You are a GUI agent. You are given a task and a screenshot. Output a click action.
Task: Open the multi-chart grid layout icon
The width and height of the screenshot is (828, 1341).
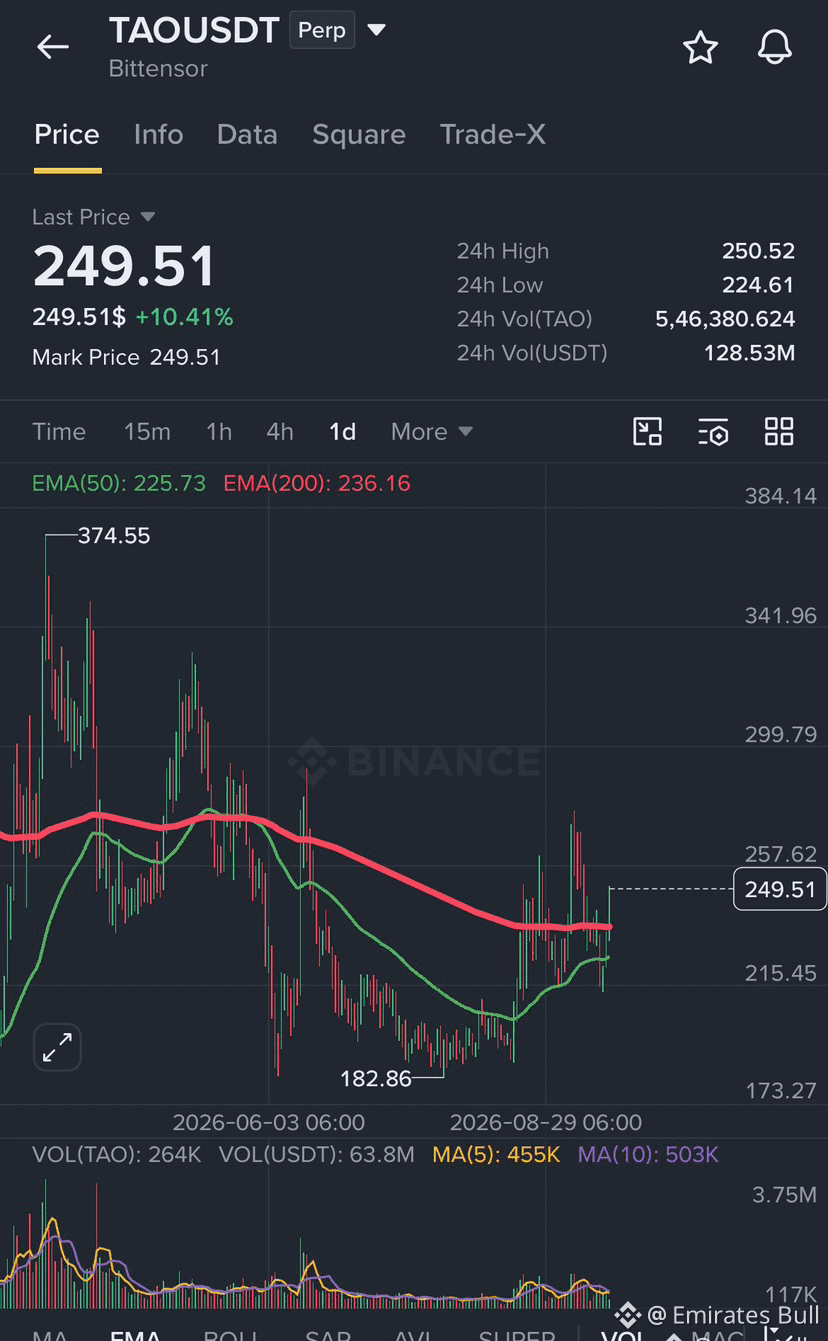click(x=779, y=432)
